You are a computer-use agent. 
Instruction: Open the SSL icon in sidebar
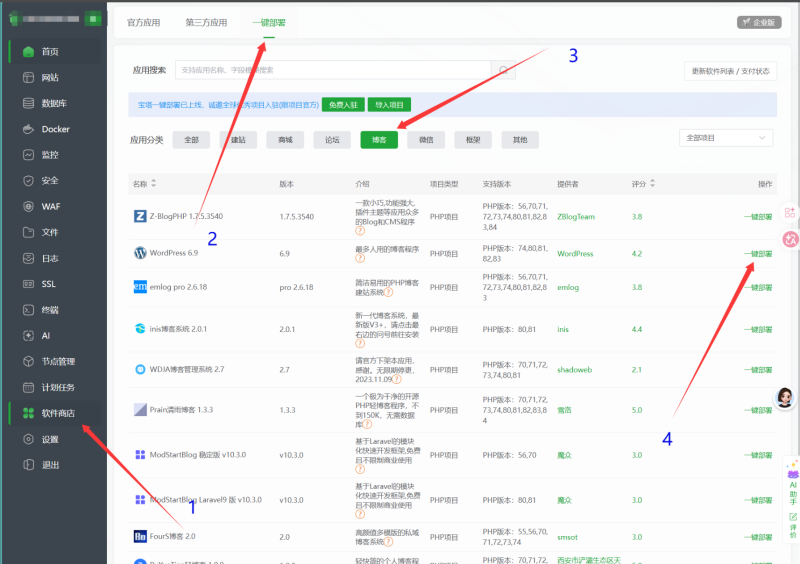click(29, 284)
